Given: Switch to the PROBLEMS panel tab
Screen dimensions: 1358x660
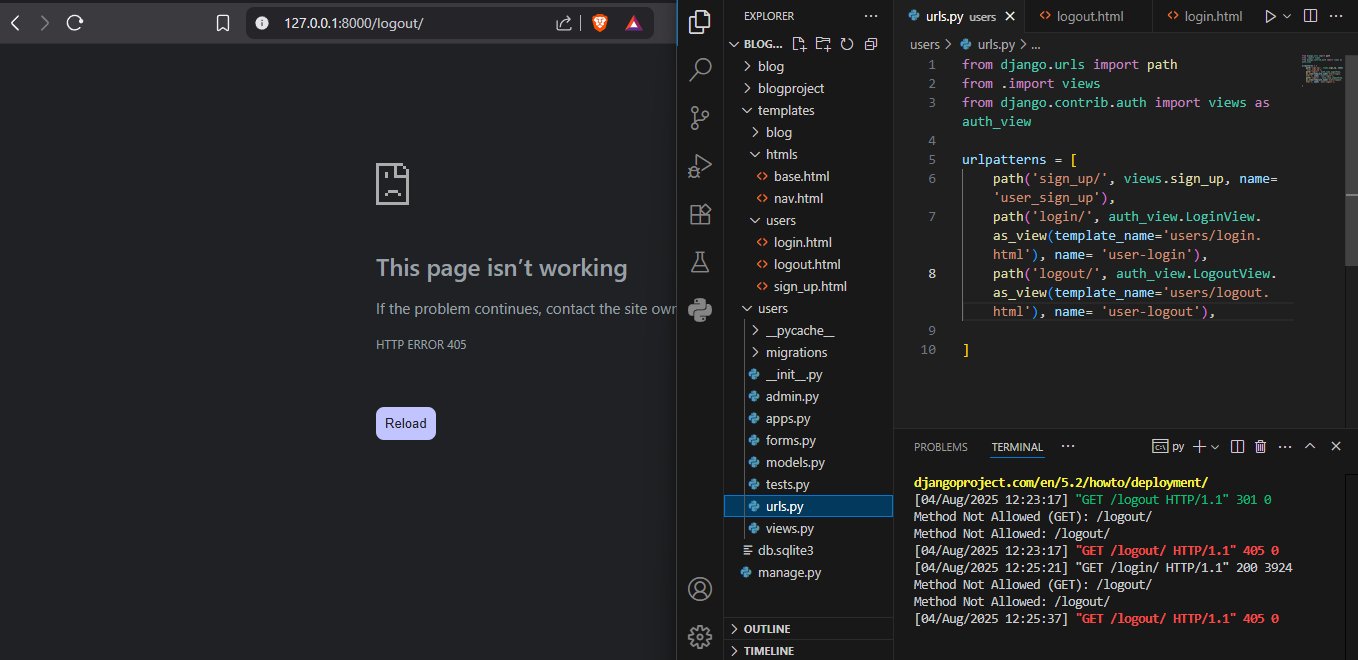Looking at the screenshot, I should pyautogui.click(x=940, y=447).
